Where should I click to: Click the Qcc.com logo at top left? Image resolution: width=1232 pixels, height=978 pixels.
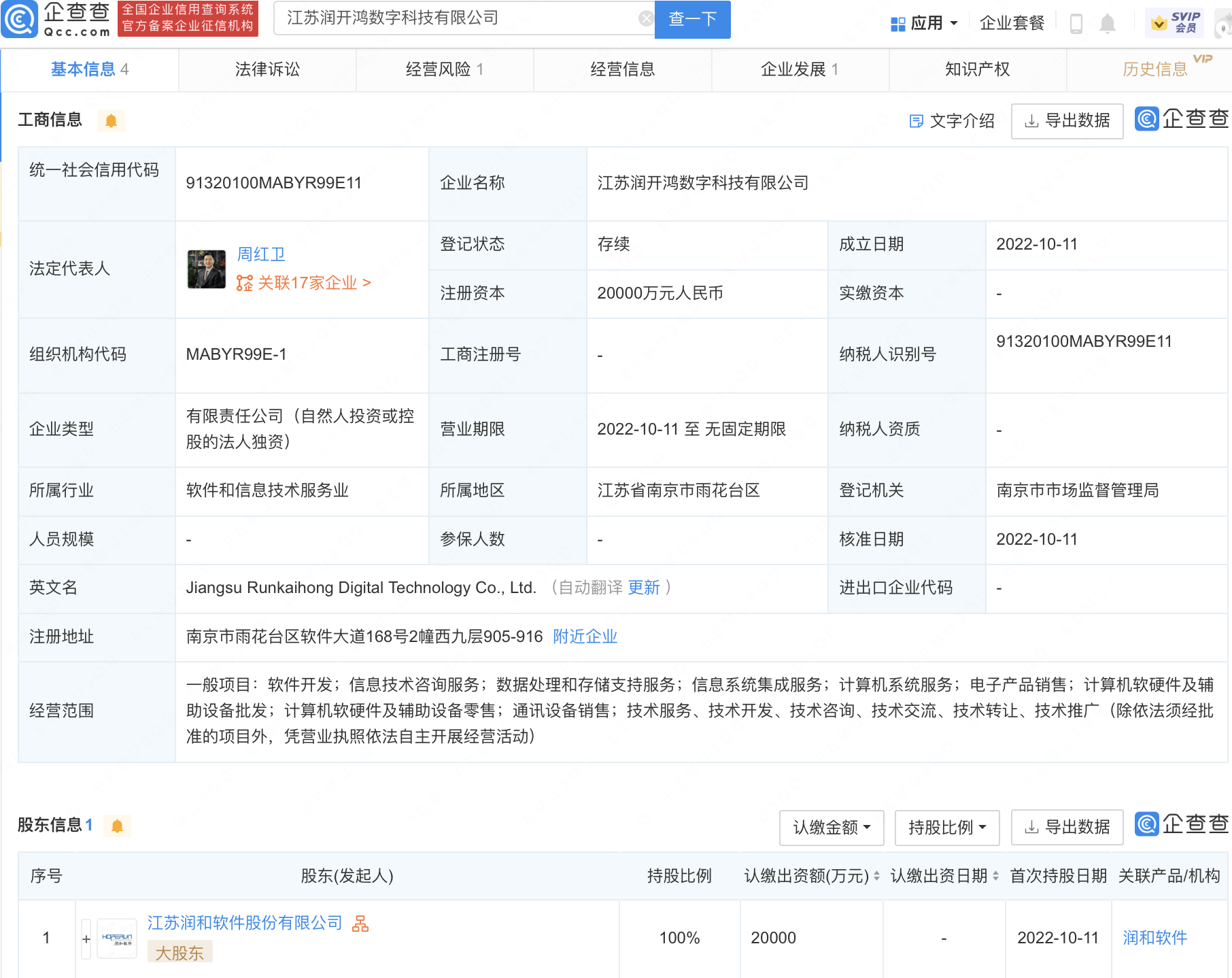click(x=56, y=19)
